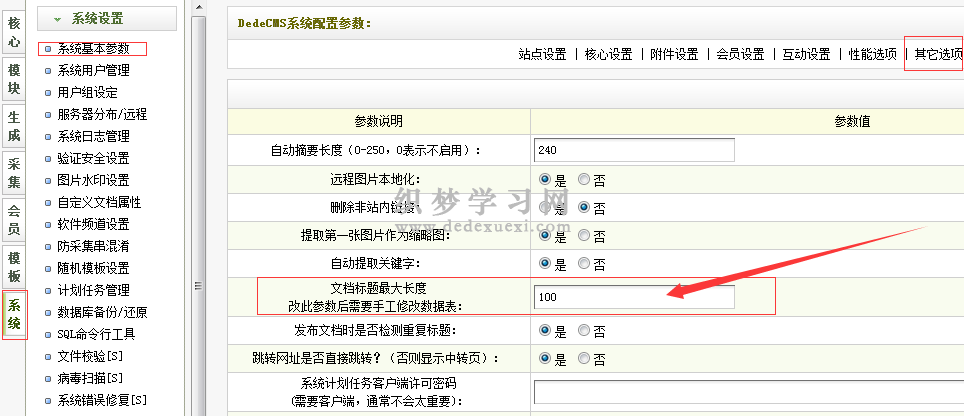Select 否 for 删除非站内链接
The width and height of the screenshot is (964, 416).
(583, 208)
